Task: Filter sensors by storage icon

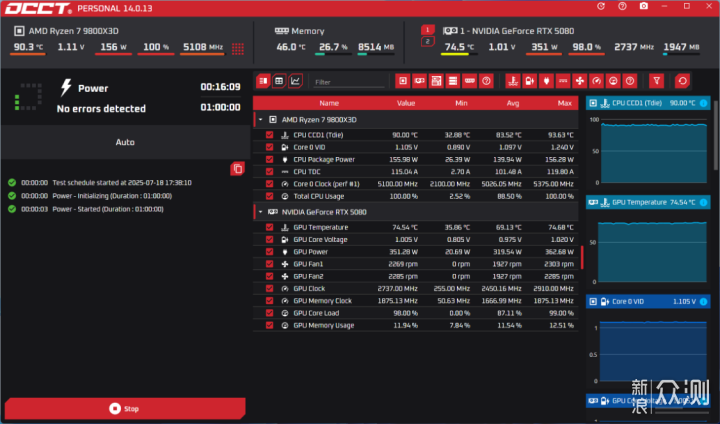Action: pos(453,81)
